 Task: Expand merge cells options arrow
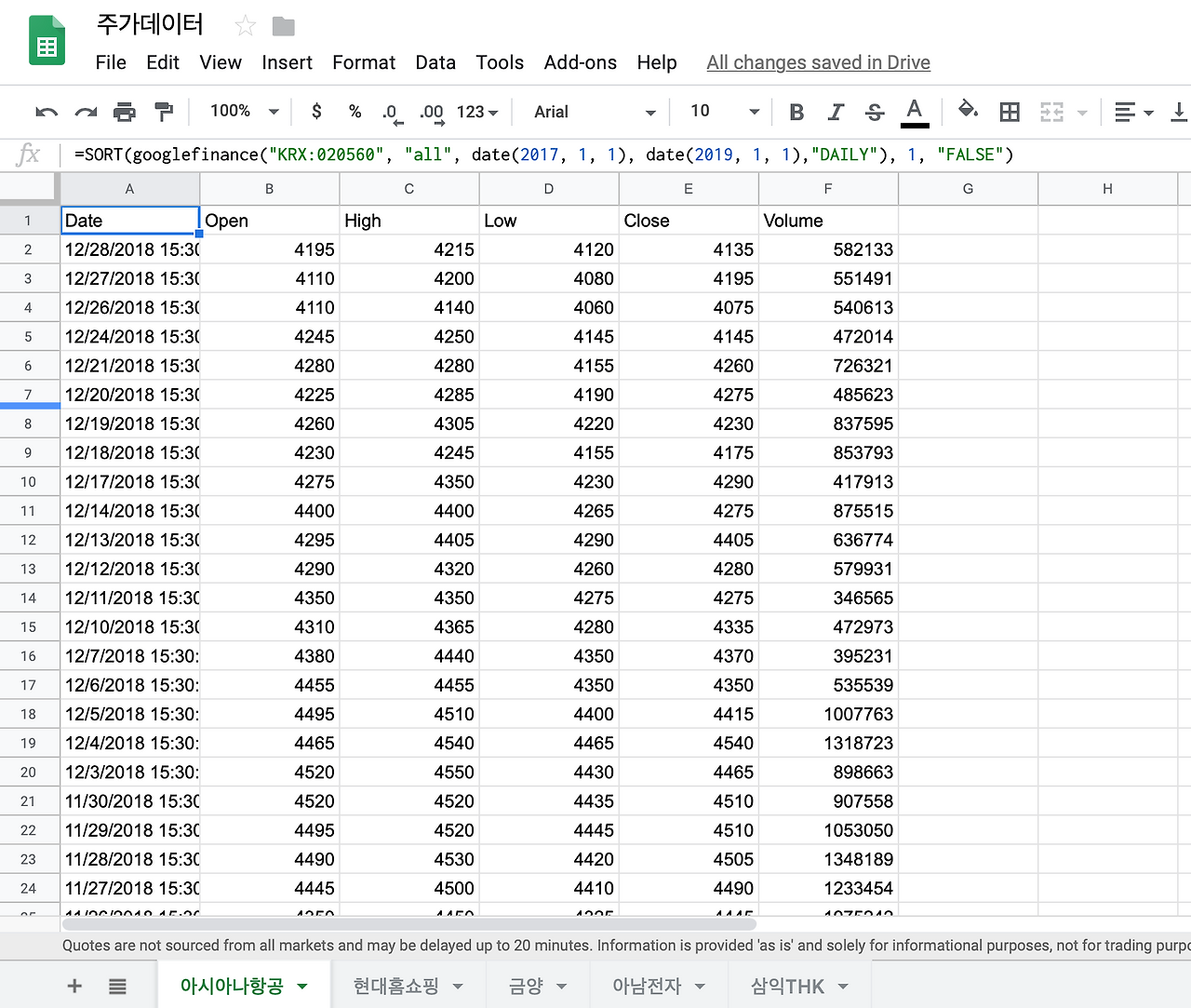(x=1082, y=113)
